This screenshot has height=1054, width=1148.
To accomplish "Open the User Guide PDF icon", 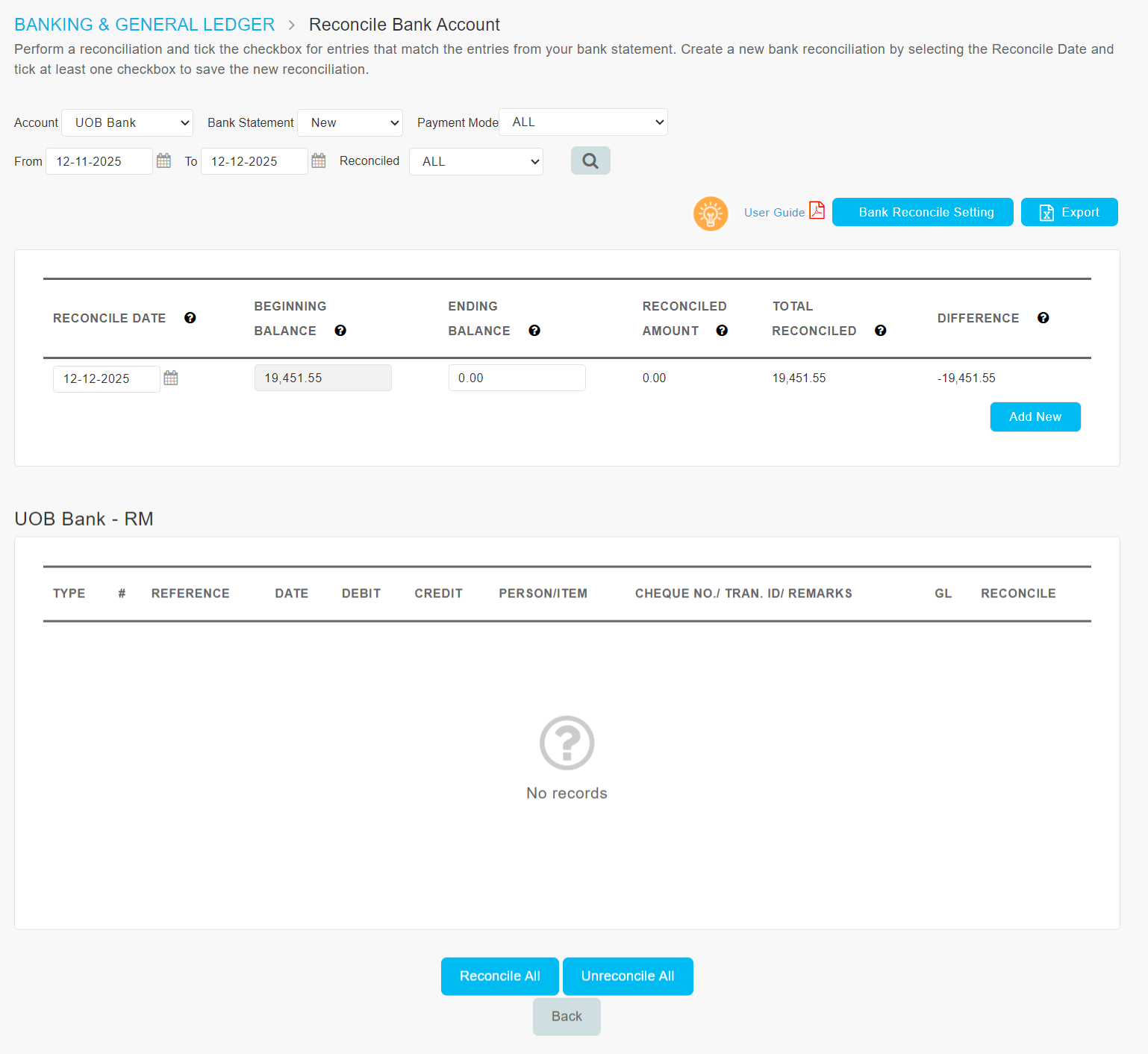I will (817, 211).
